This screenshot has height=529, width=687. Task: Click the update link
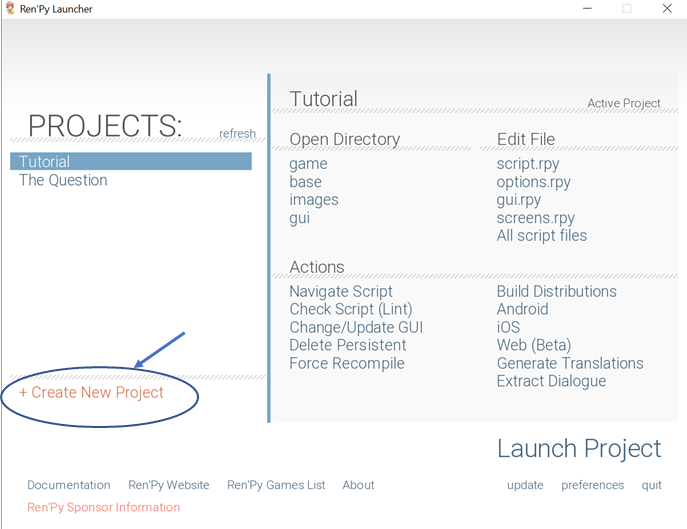525,485
